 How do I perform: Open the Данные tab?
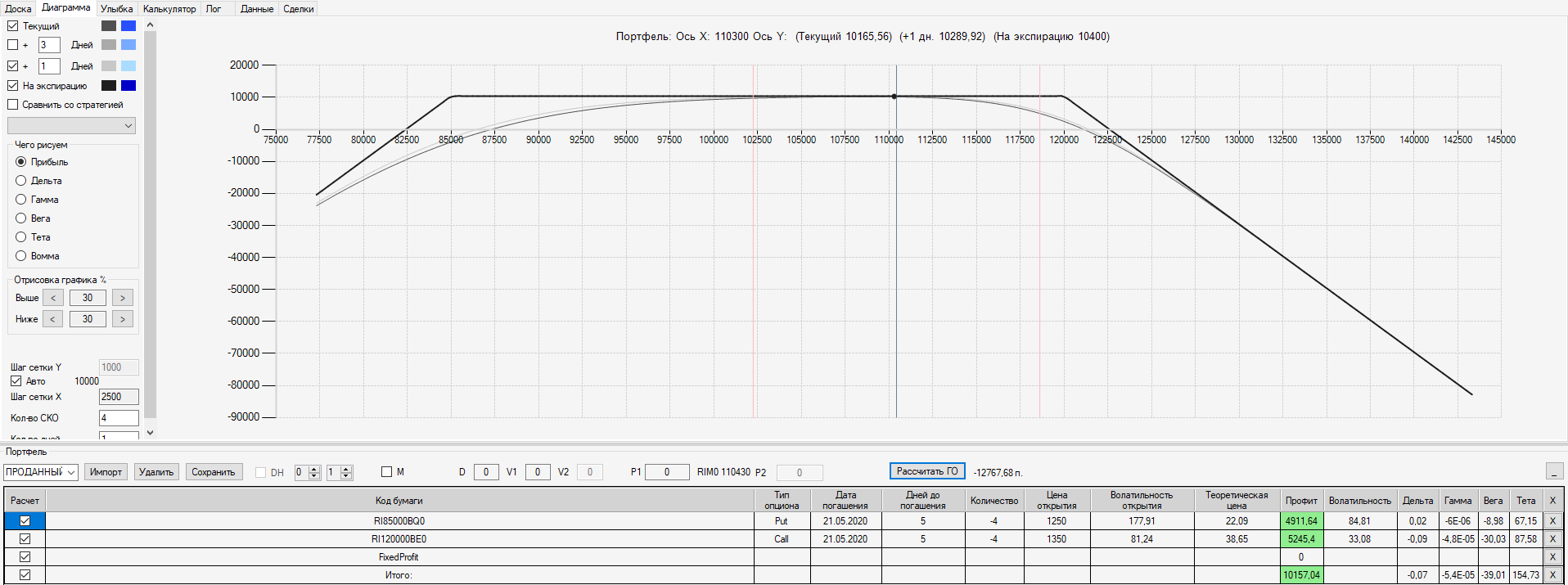pos(257,9)
